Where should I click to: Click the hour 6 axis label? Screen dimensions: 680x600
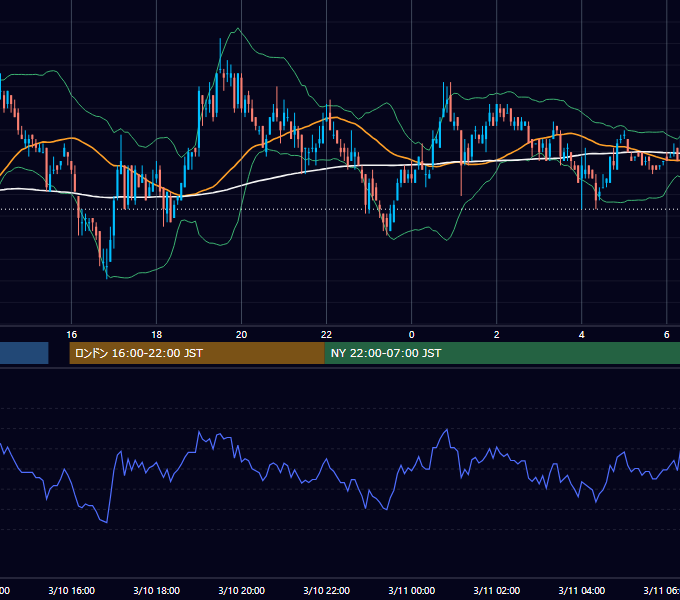pos(667,335)
